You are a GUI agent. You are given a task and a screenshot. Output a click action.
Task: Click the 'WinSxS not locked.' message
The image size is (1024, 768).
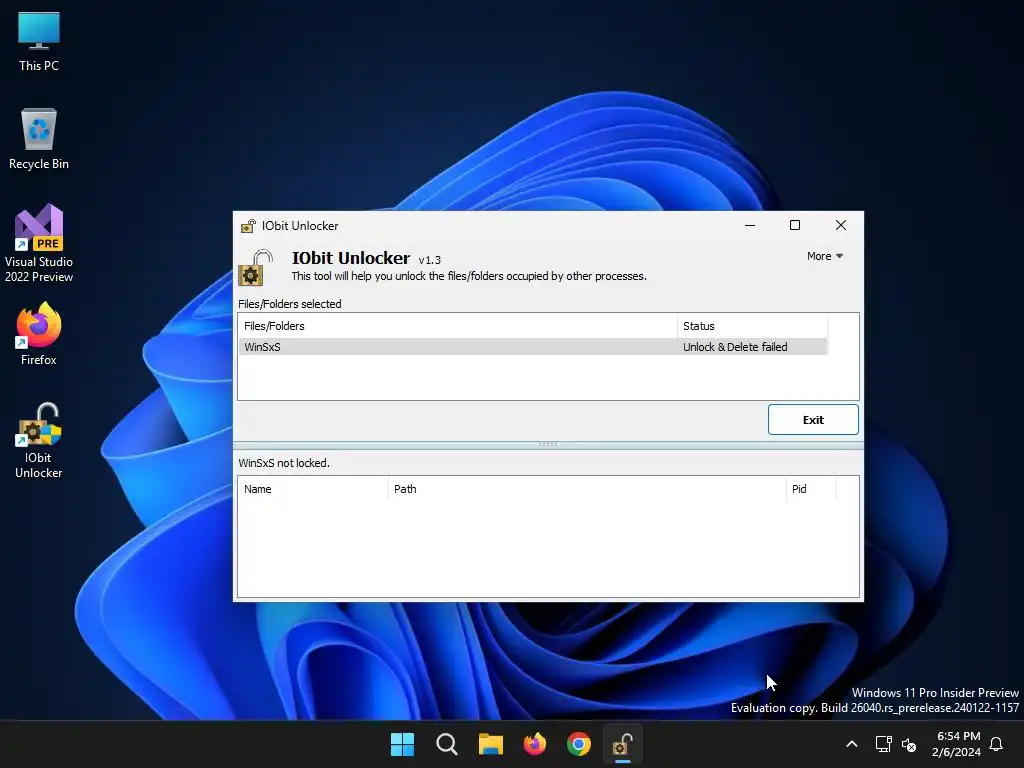(x=284, y=463)
